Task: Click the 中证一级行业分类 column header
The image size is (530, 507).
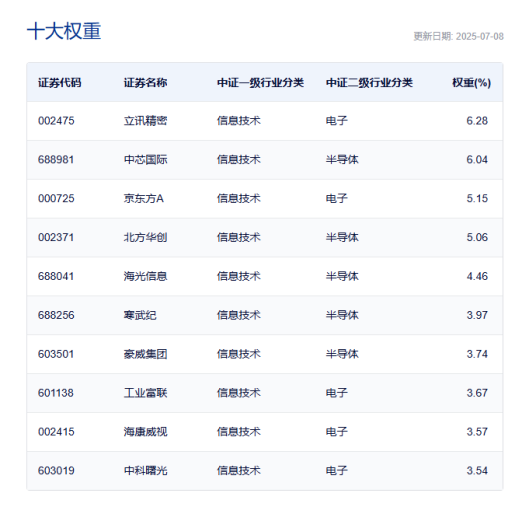Action: [x=260, y=82]
